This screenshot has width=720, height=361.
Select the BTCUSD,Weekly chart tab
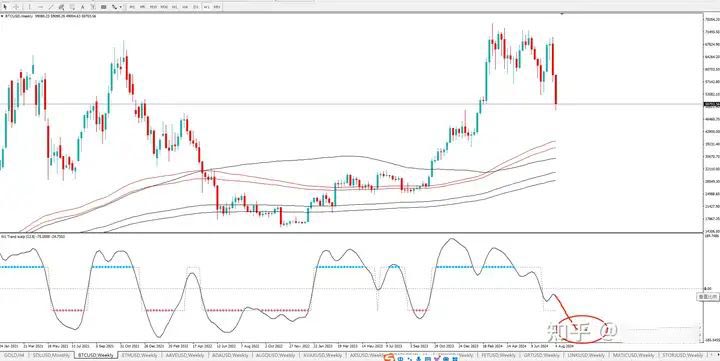coord(96,355)
